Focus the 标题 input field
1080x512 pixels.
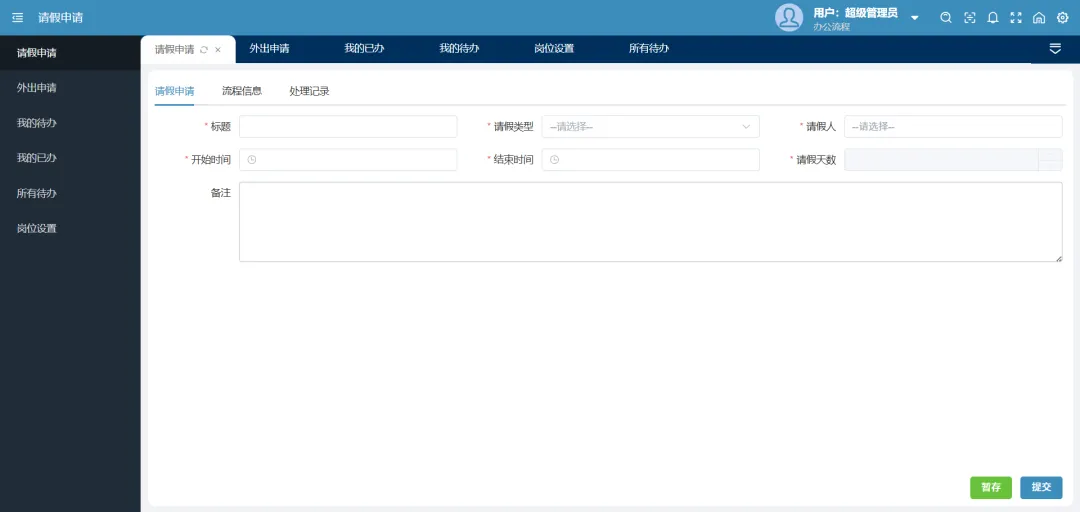(348, 127)
